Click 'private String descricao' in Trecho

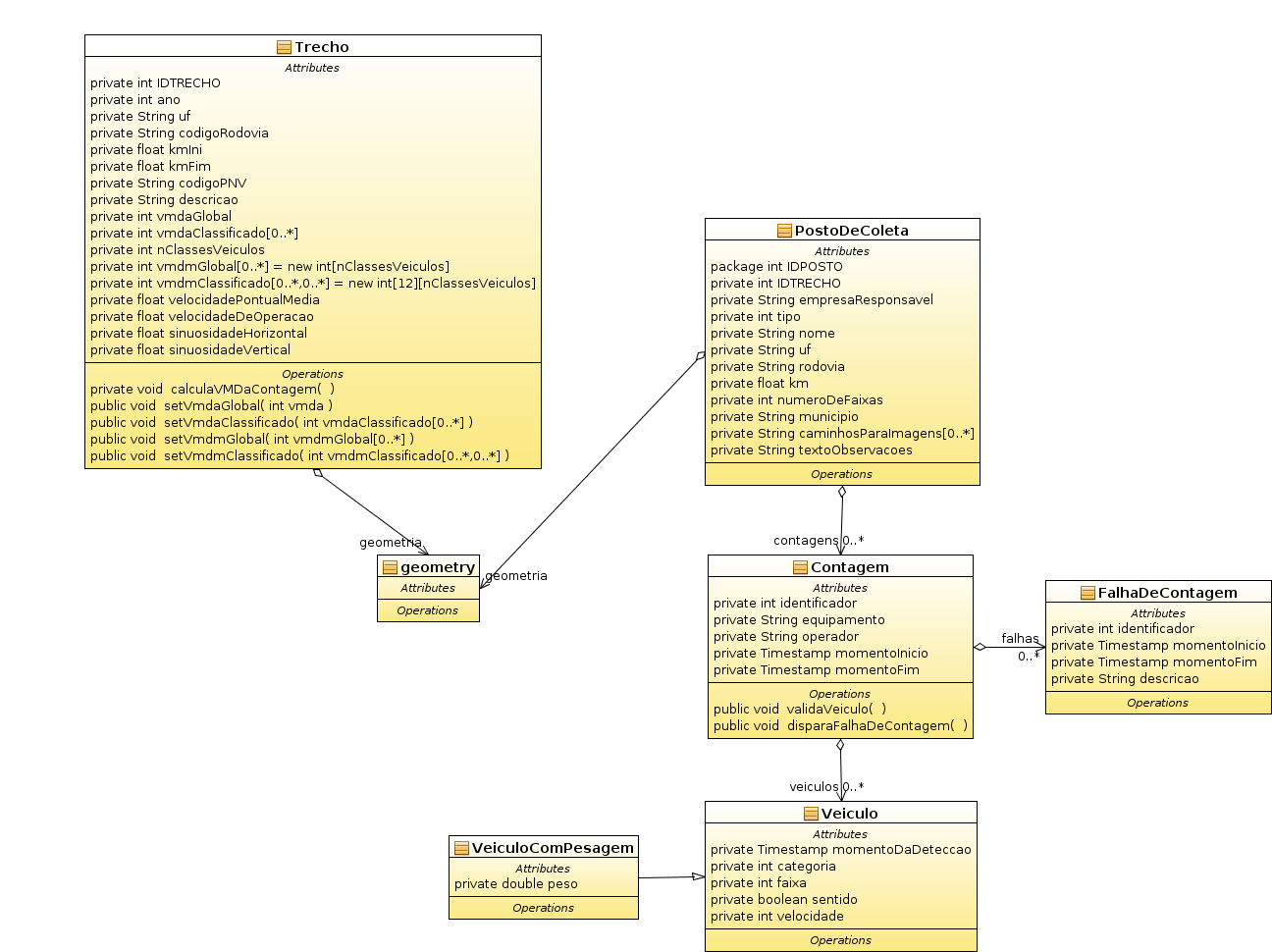[x=164, y=200]
